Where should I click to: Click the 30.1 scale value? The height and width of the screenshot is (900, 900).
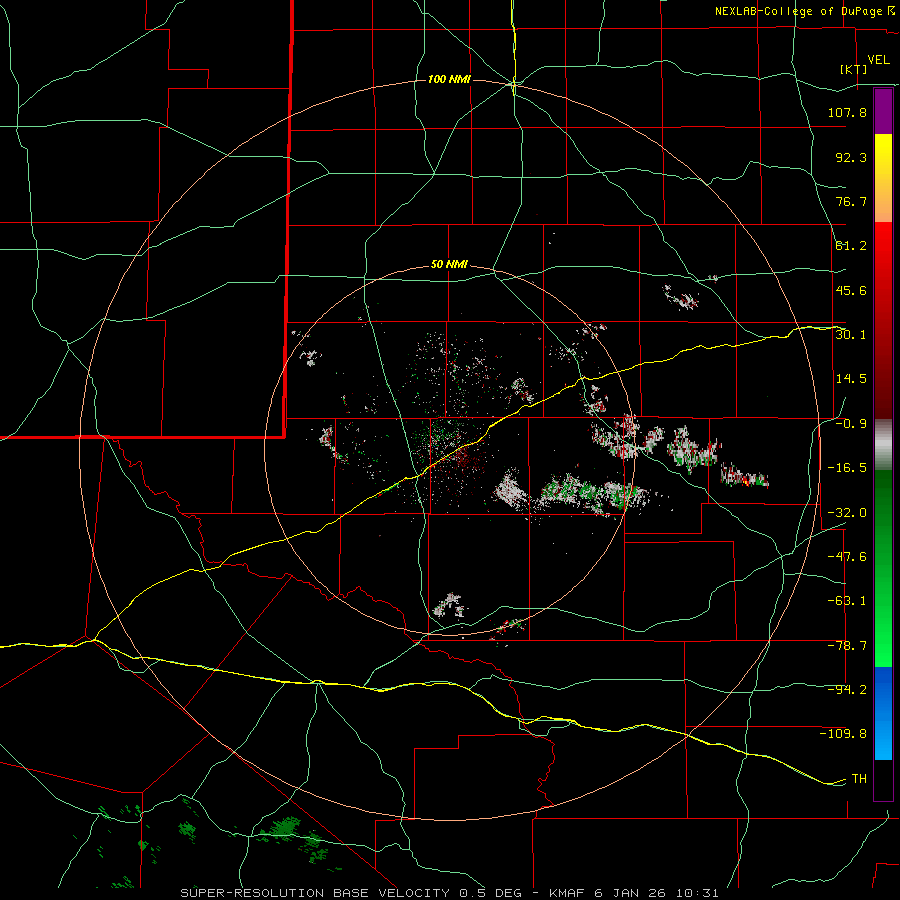tap(851, 335)
